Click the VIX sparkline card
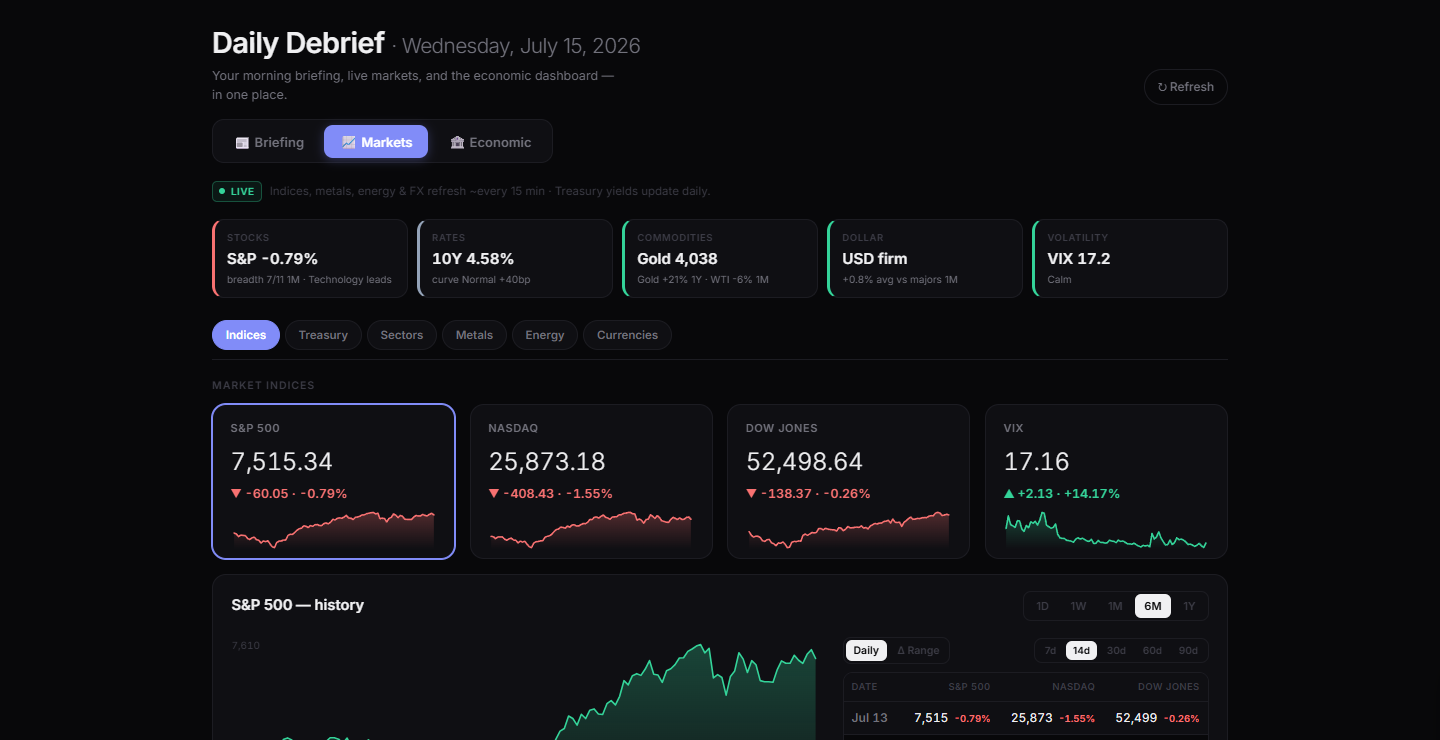The width and height of the screenshot is (1440, 740). click(1106, 481)
